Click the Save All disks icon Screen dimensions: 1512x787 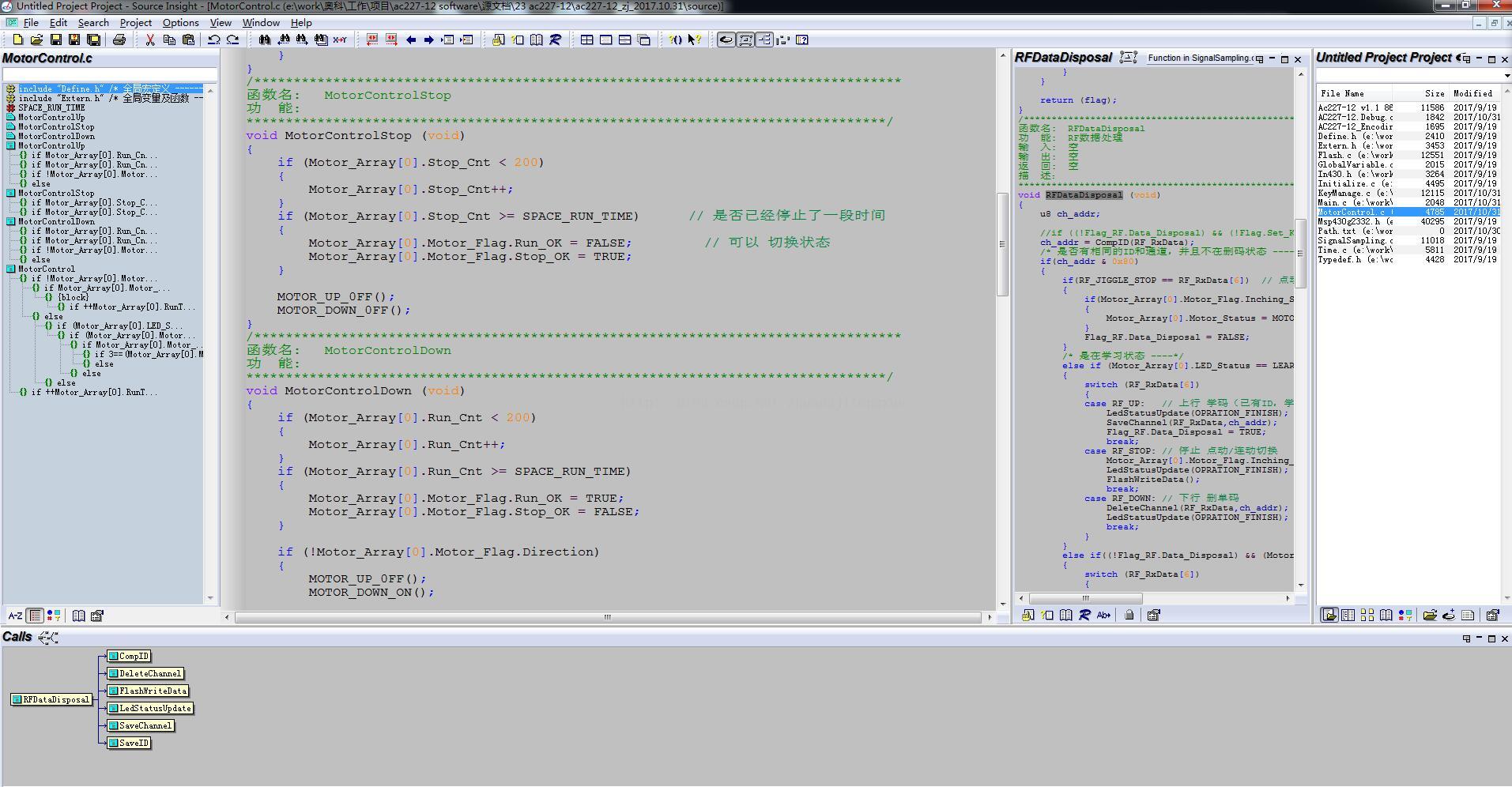(x=93, y=40)
